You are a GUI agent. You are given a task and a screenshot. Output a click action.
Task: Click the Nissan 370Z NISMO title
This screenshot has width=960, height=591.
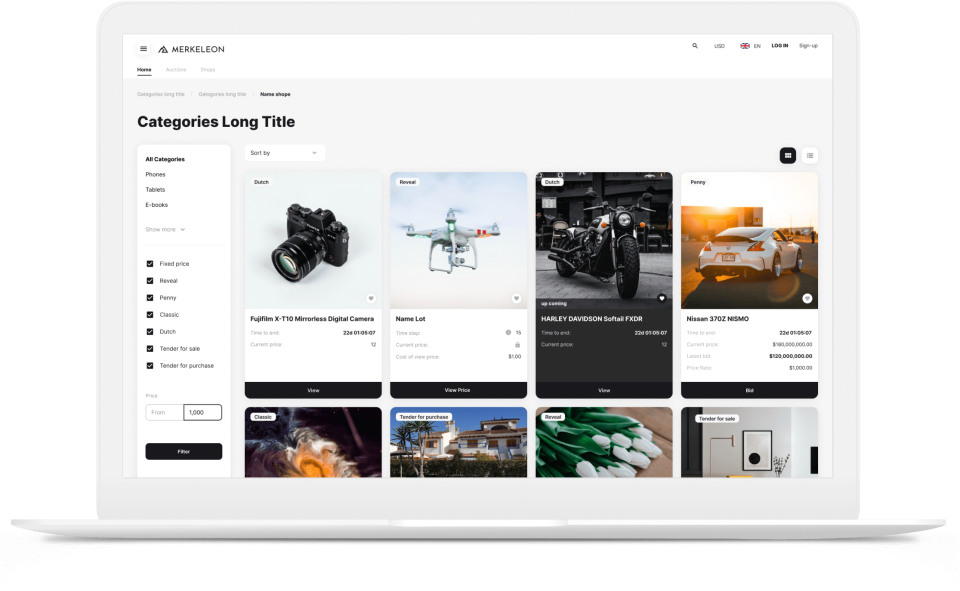coord(718,319)
